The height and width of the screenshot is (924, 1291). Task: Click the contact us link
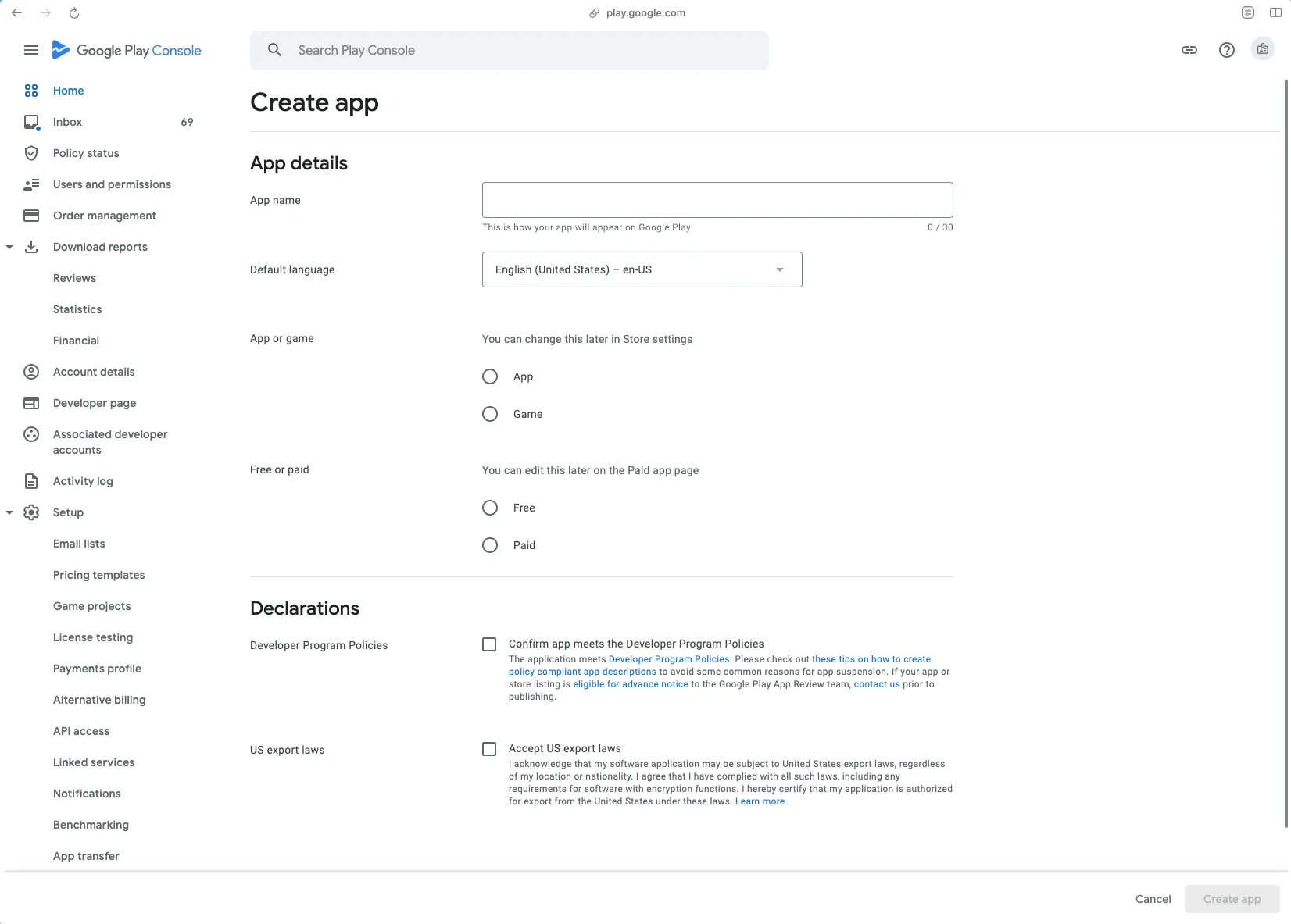click(x=877, y=684)
